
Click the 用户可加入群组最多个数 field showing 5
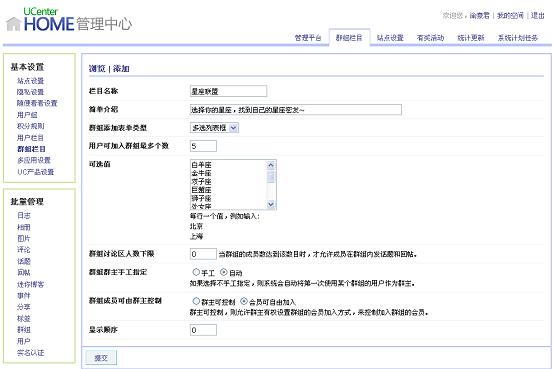[x=203, y=146]
